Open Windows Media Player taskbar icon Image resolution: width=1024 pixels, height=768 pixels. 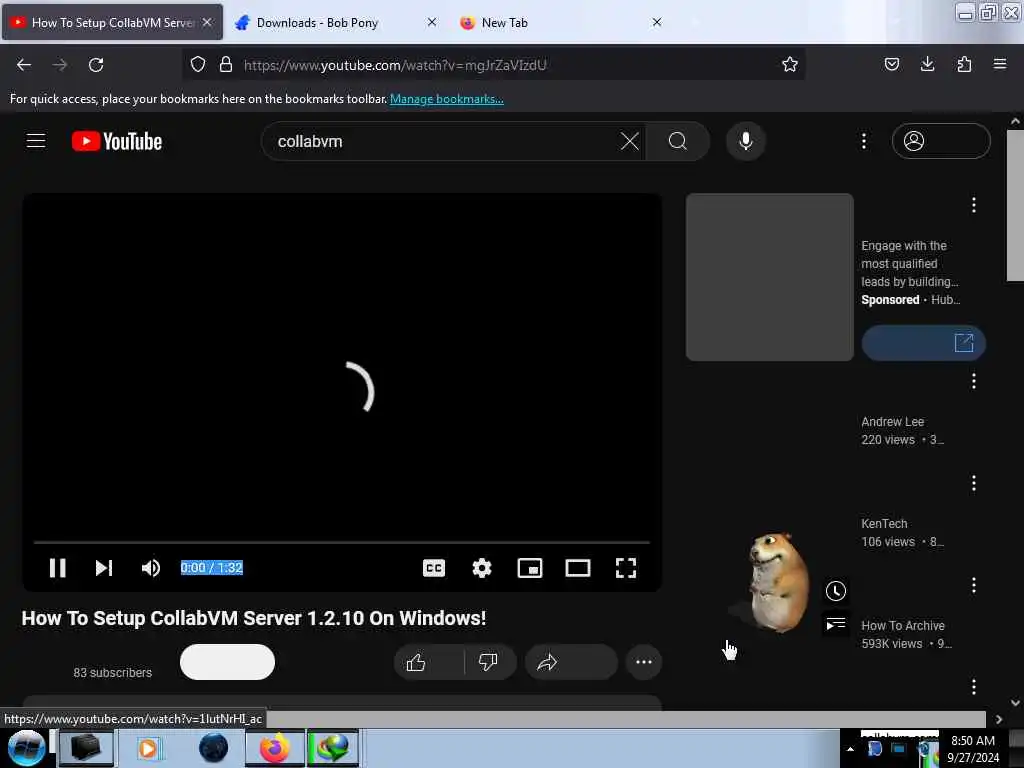(x=148, y=748)
